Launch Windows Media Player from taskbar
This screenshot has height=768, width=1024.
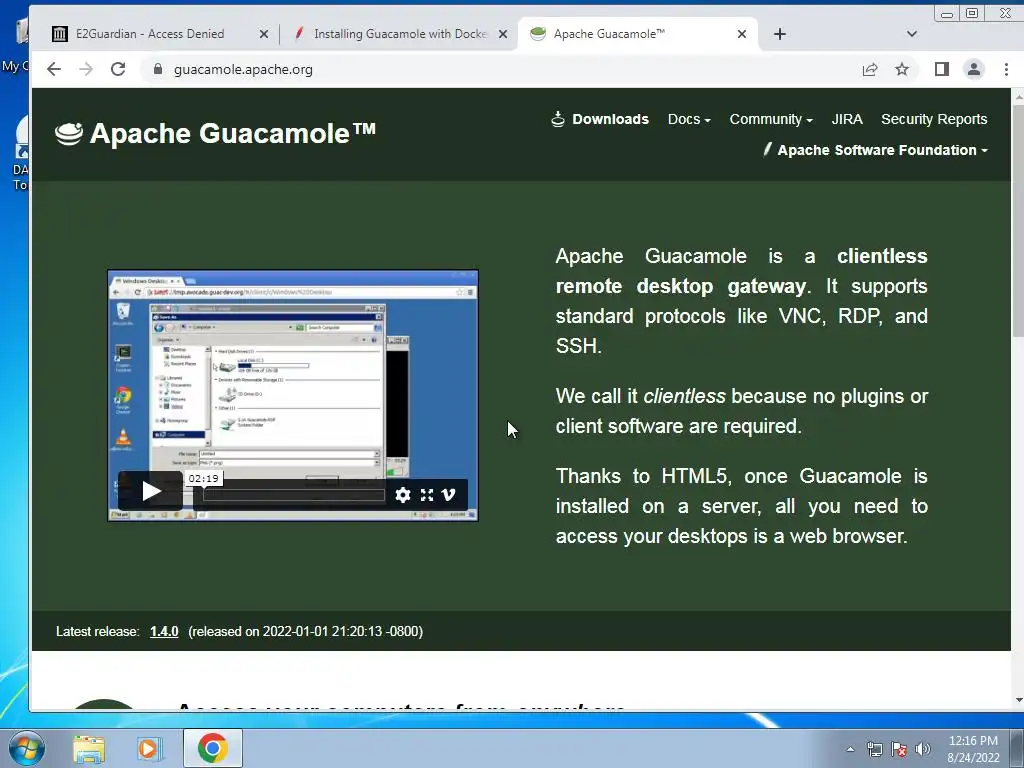pos(148,748)
